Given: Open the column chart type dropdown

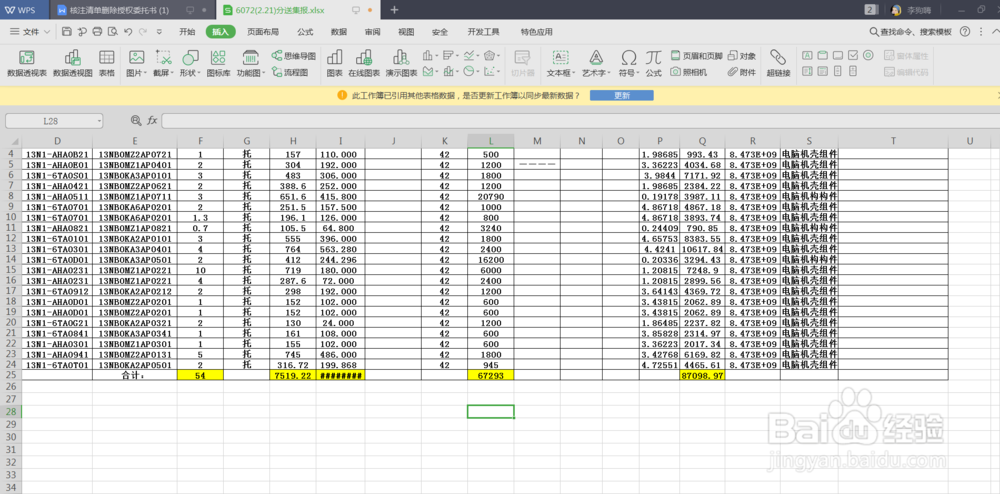Looking at the screenshot, I should pos(431,56).
